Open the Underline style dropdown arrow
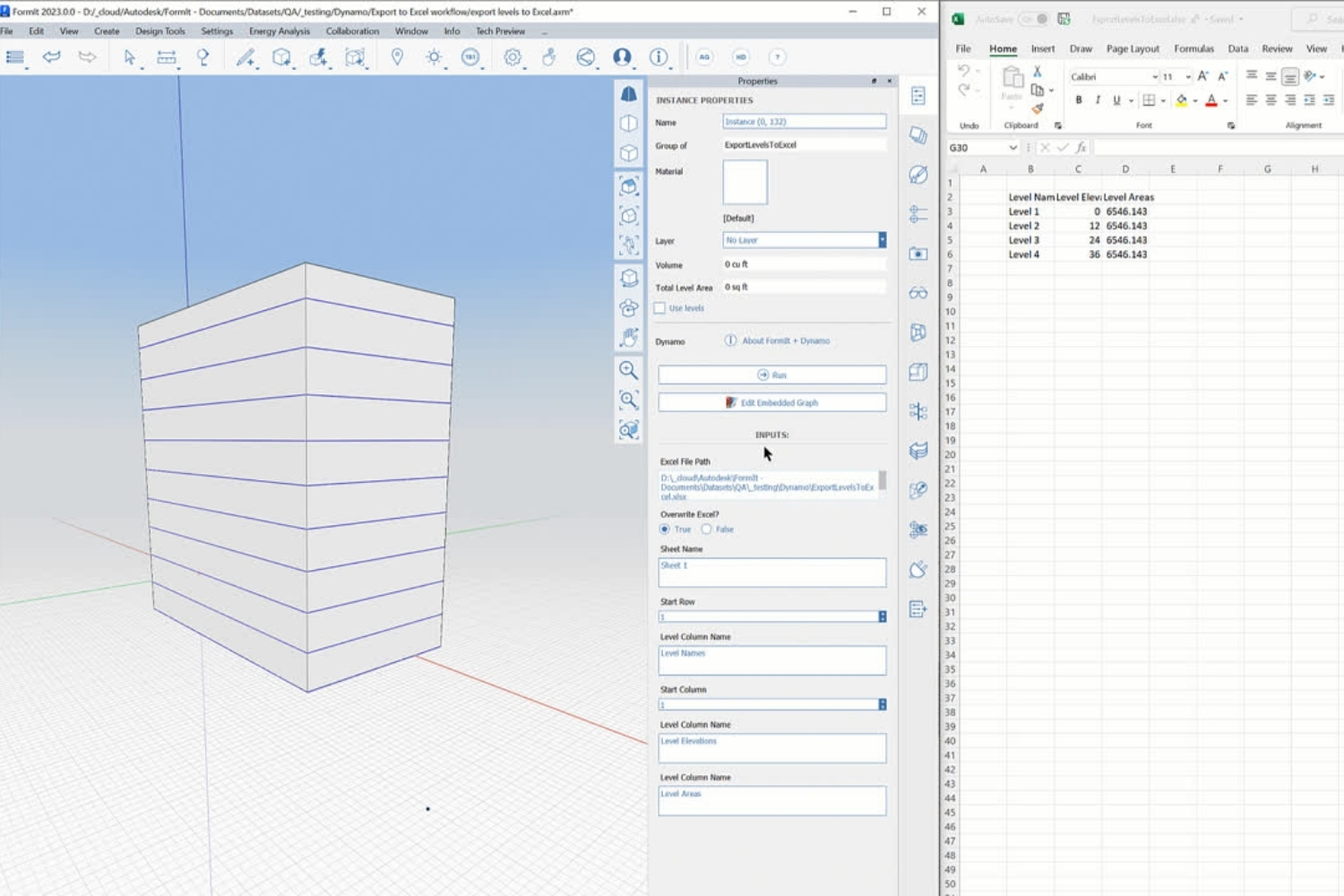The height and width of the screenshot is (896, 1344). (1131, 100)
